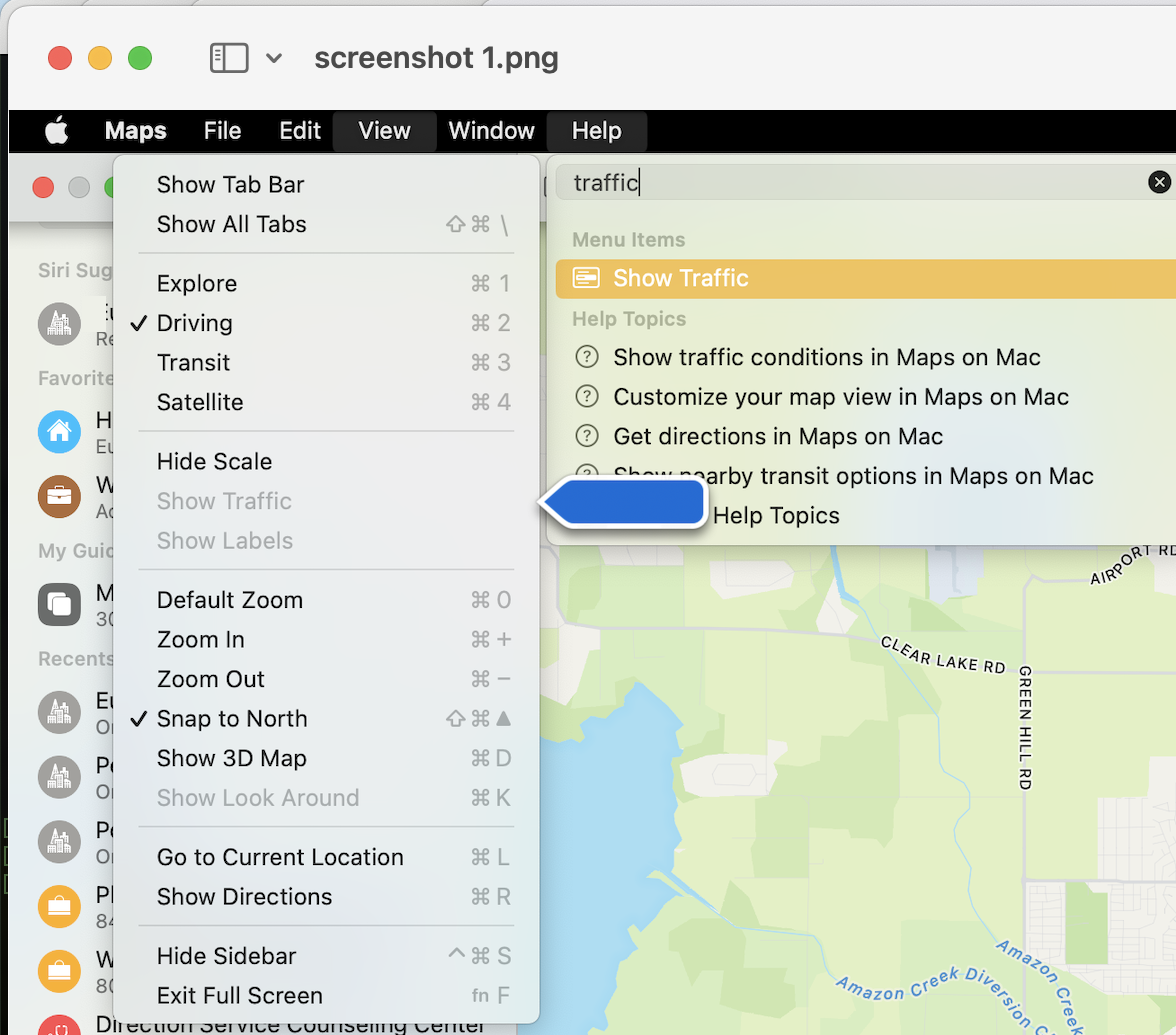
Task: Close the open View menu
Action: 385,130
